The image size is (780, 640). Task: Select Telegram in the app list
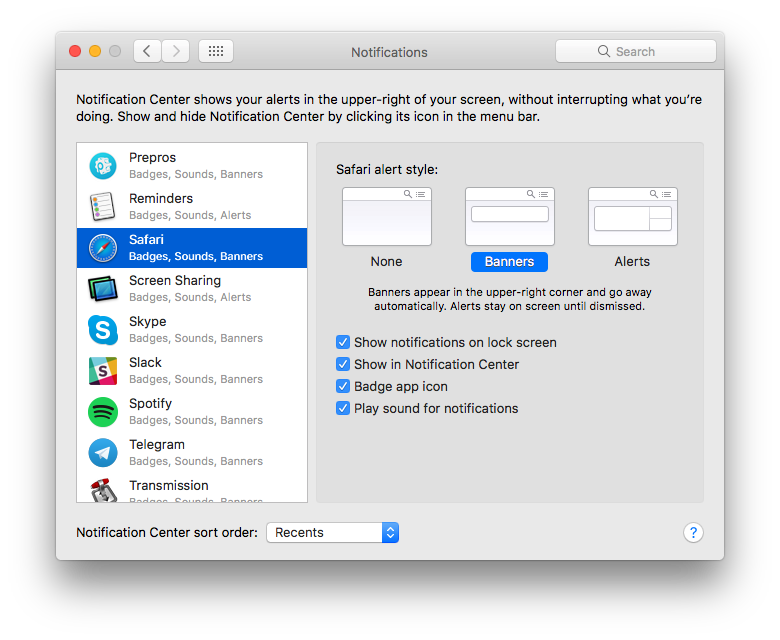(x=192, y=453)
